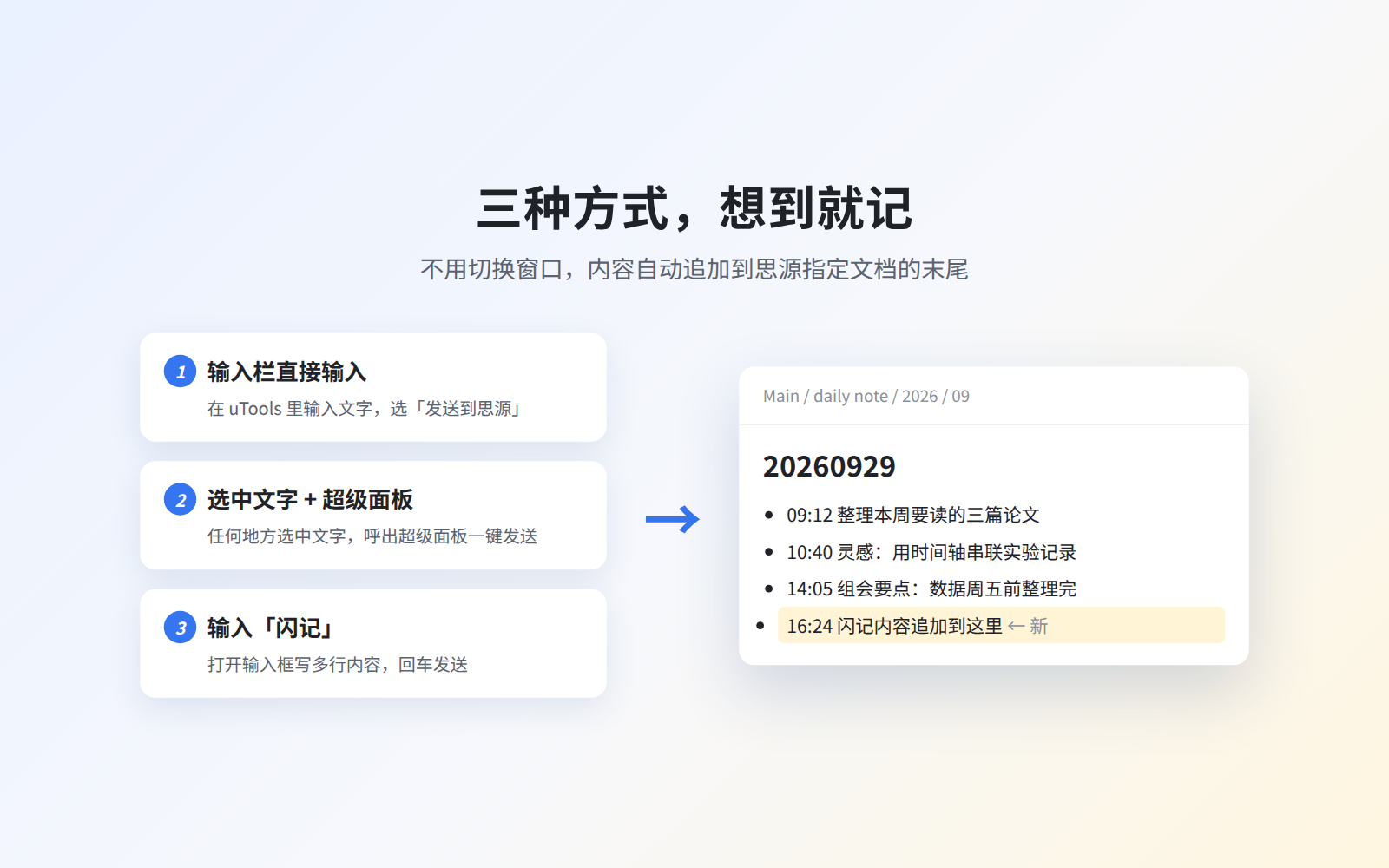Click the breadcrumb Main / daily note / 2026 / 09
Viewport: 1389px width, 868px height.
click(x=866, y=396)
